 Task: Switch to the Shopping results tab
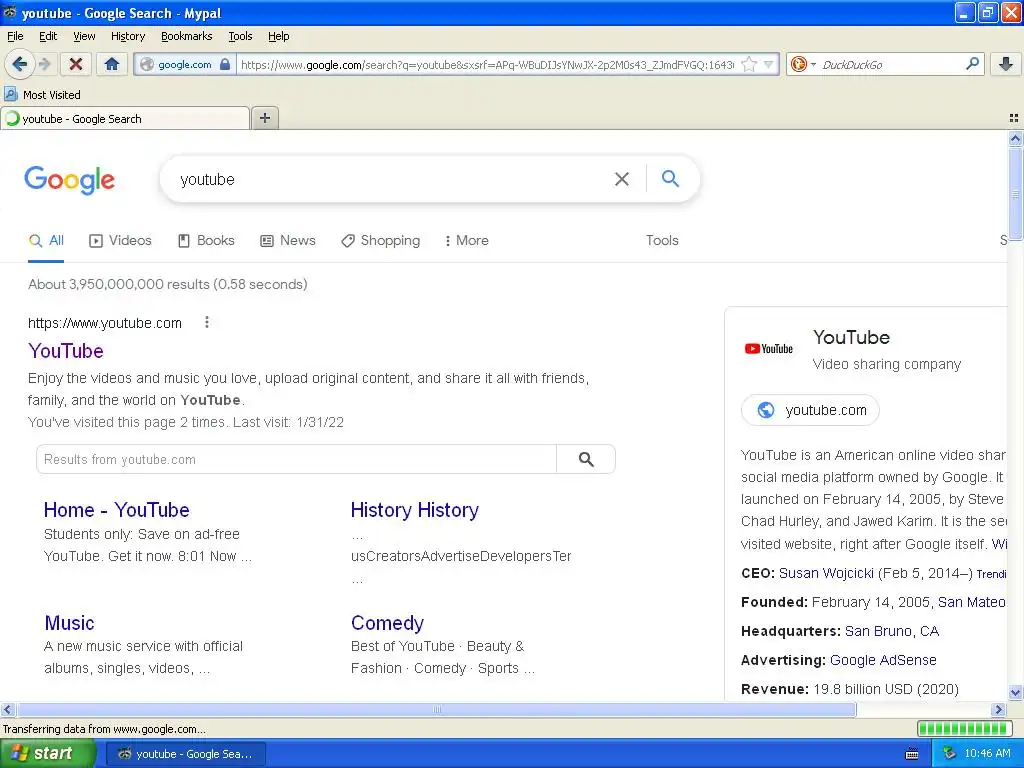point(381,240)
